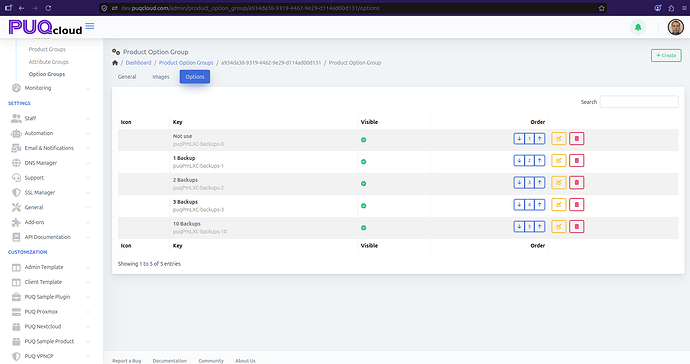Delete the 'Not use' option
Image resolution: width=690 pixels, height=364 pixels.
pyautogui.click(x=576, y=139)
